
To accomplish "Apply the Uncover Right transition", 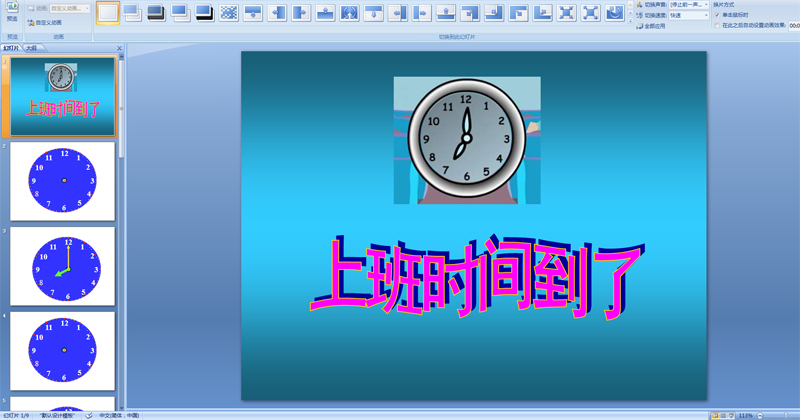I will coord(422,13).
